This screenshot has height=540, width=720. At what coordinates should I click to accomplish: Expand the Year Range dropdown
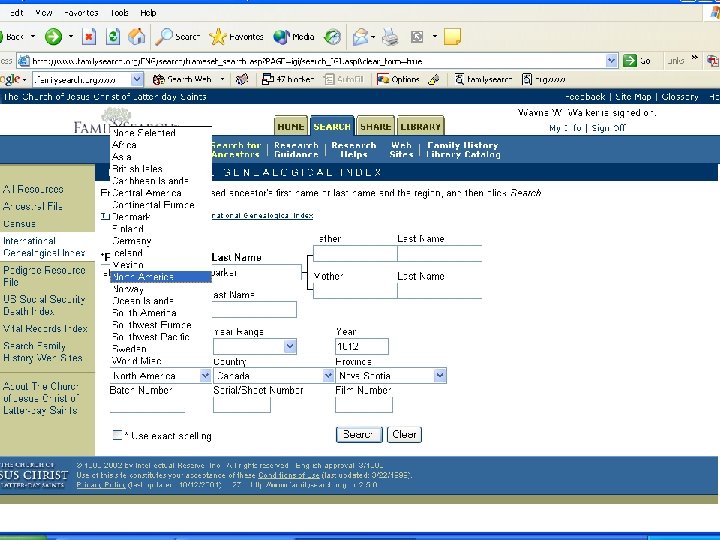(x=290, y=346)
